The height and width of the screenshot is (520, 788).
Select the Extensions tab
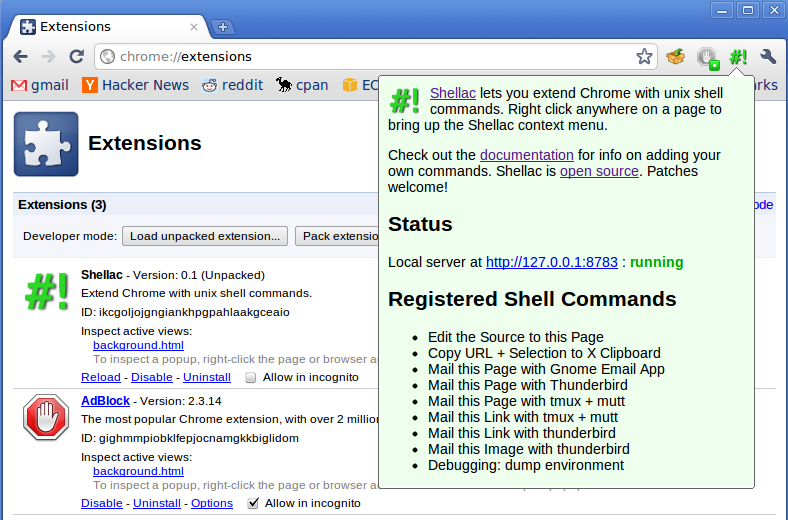click(x=107, y=27)
